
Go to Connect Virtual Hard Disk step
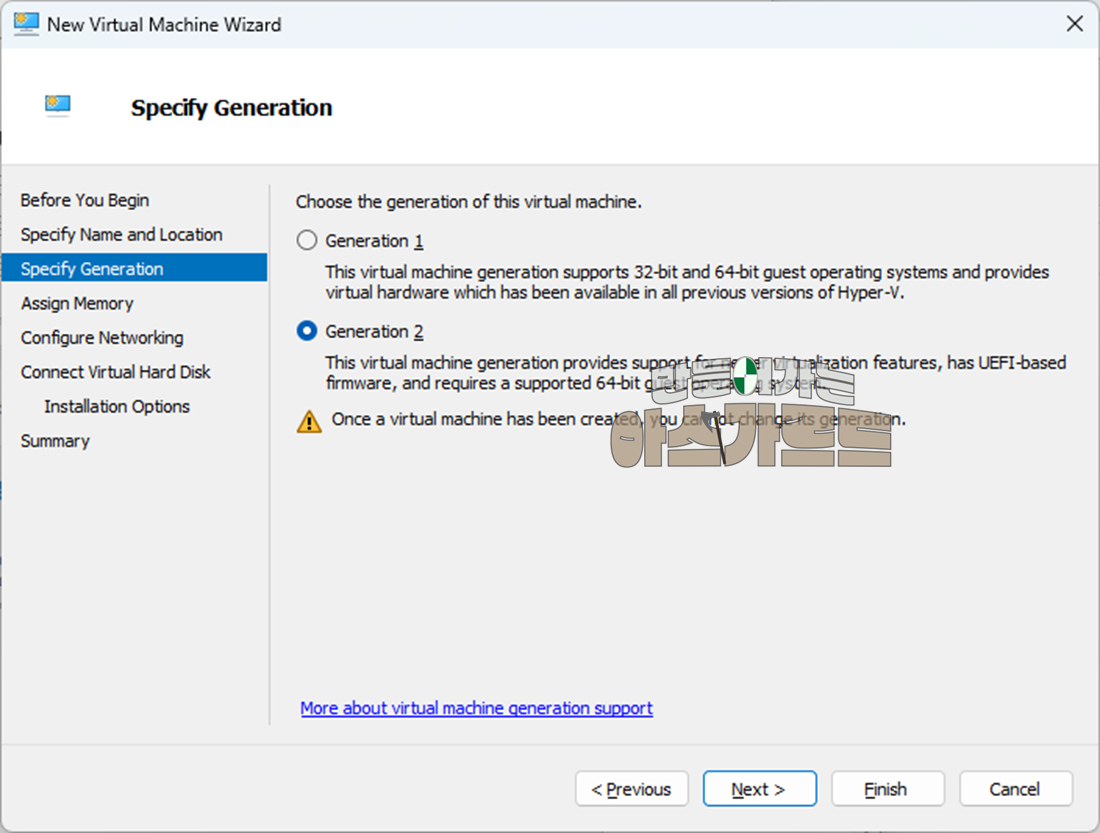[116, 372]
